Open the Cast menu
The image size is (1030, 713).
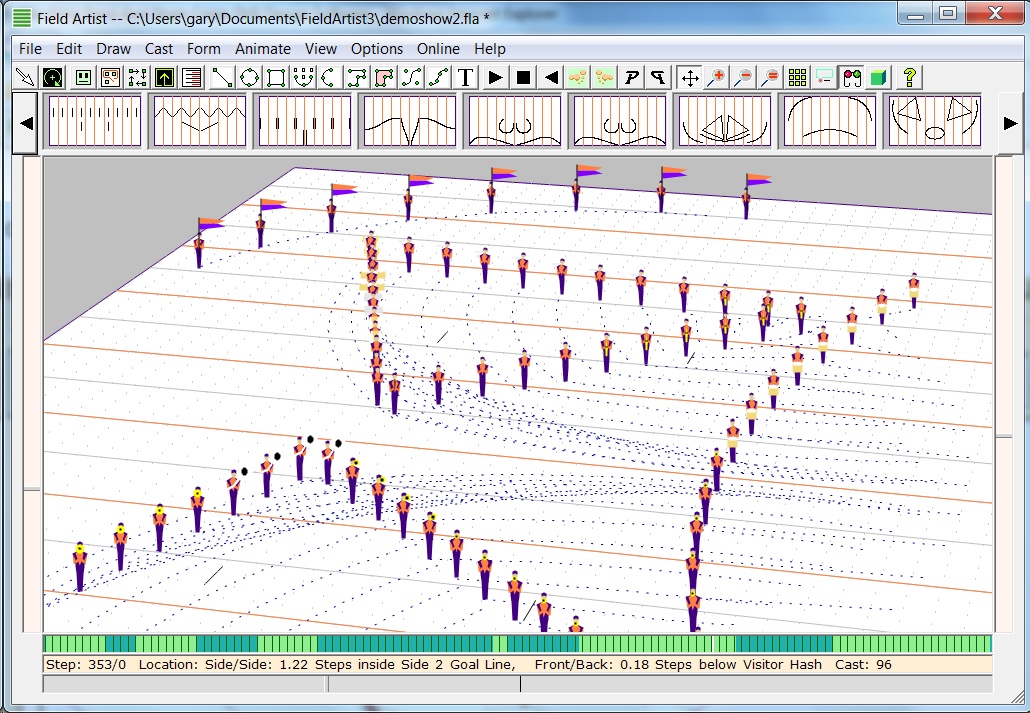(x=159, y=48)
